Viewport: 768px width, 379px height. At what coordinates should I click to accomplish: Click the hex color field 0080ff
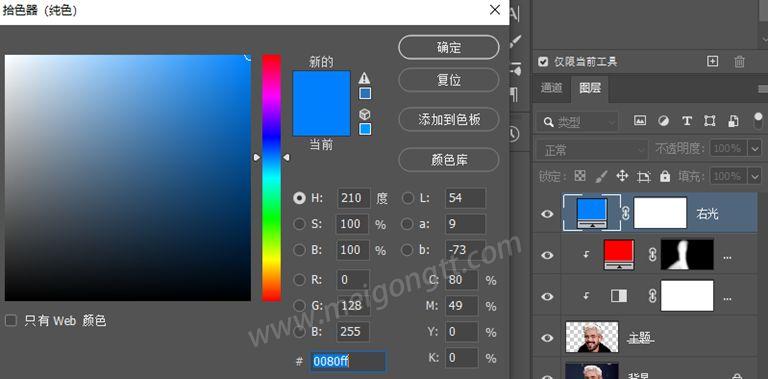tap(347, 361)
